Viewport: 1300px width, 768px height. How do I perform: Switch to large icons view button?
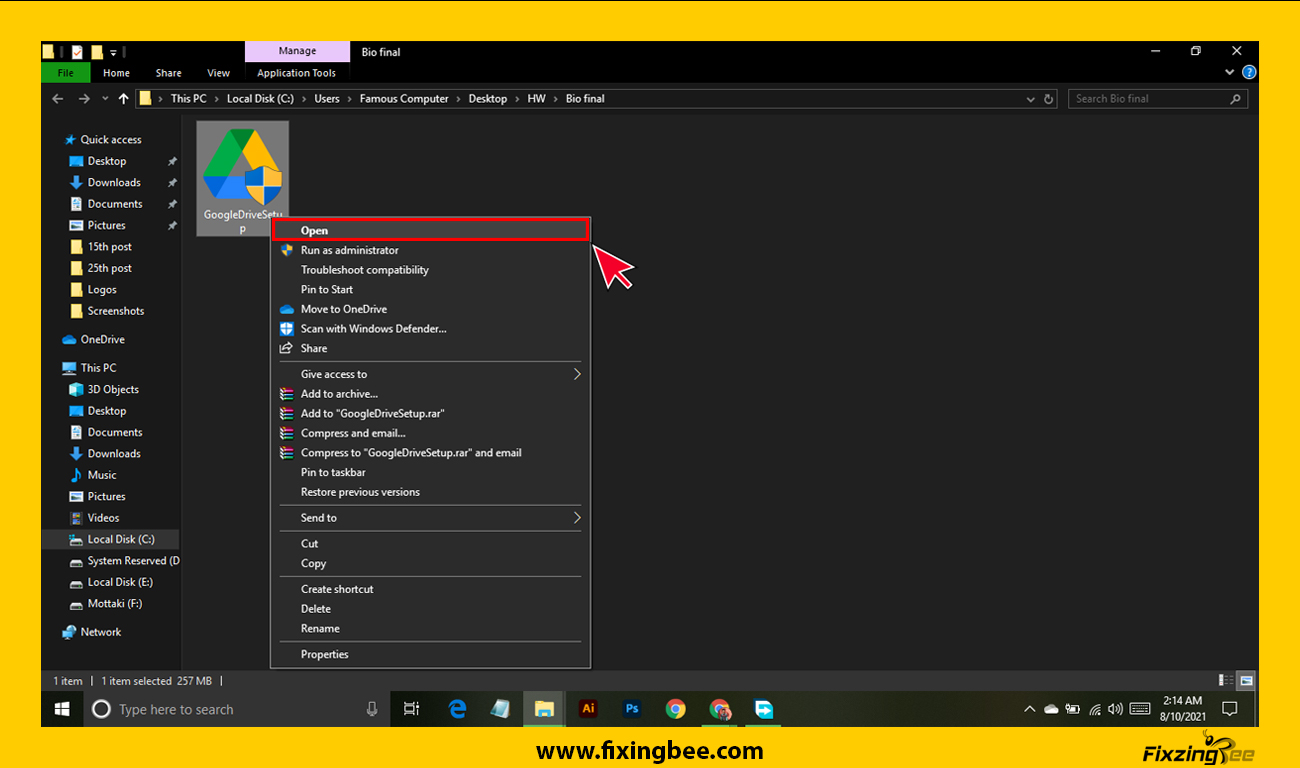click(x=1246, y=681)
